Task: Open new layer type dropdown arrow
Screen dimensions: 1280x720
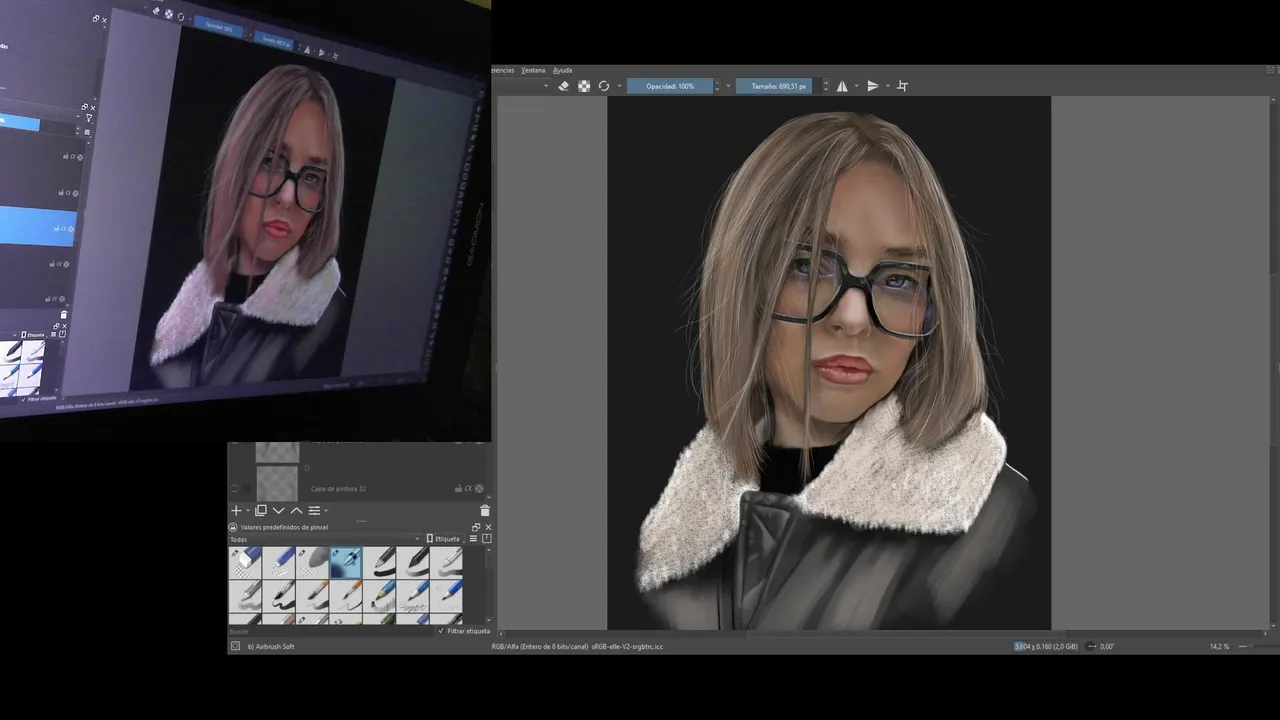Action: [247, 511]
